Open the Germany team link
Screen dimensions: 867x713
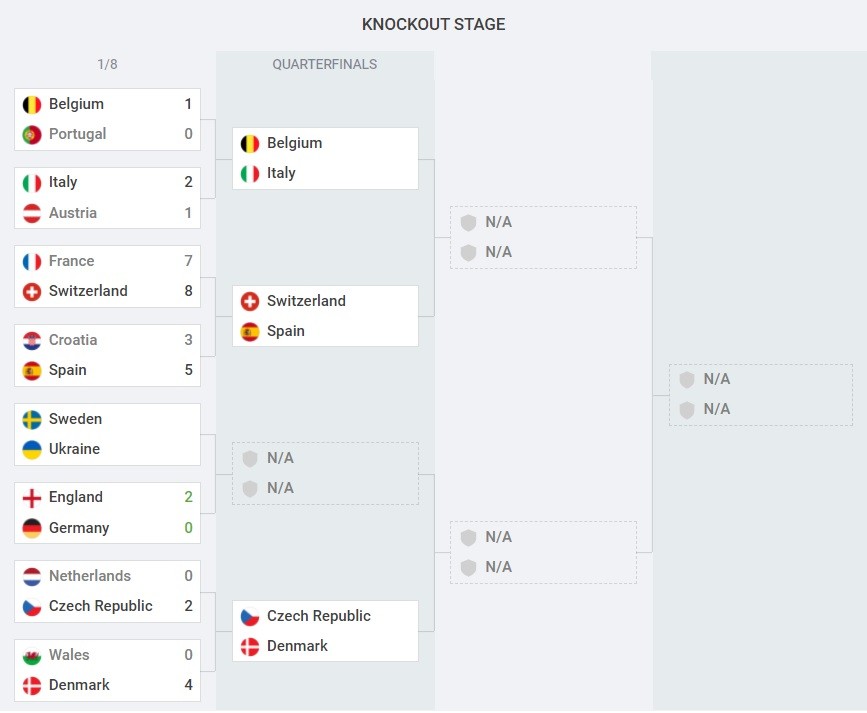(x=79, y=528)
